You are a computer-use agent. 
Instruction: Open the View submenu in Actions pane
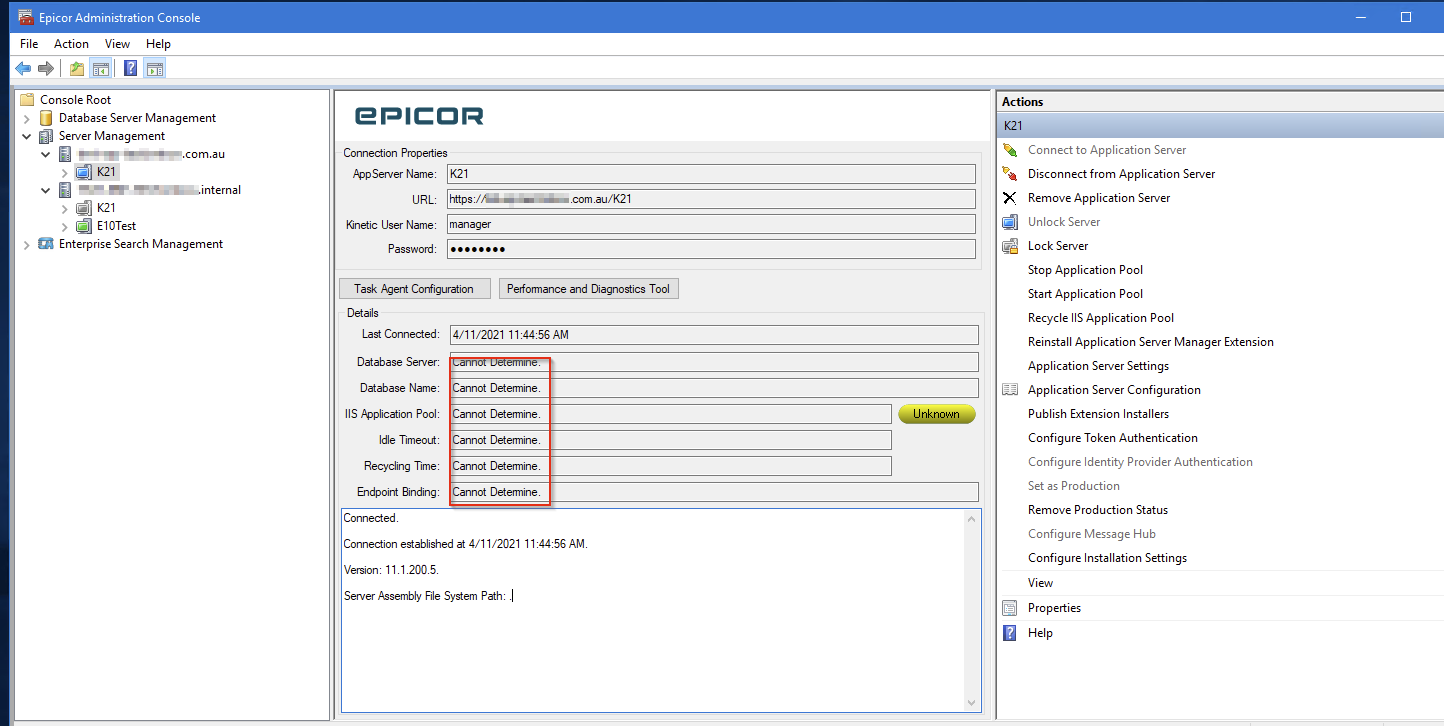point(1040,583)
